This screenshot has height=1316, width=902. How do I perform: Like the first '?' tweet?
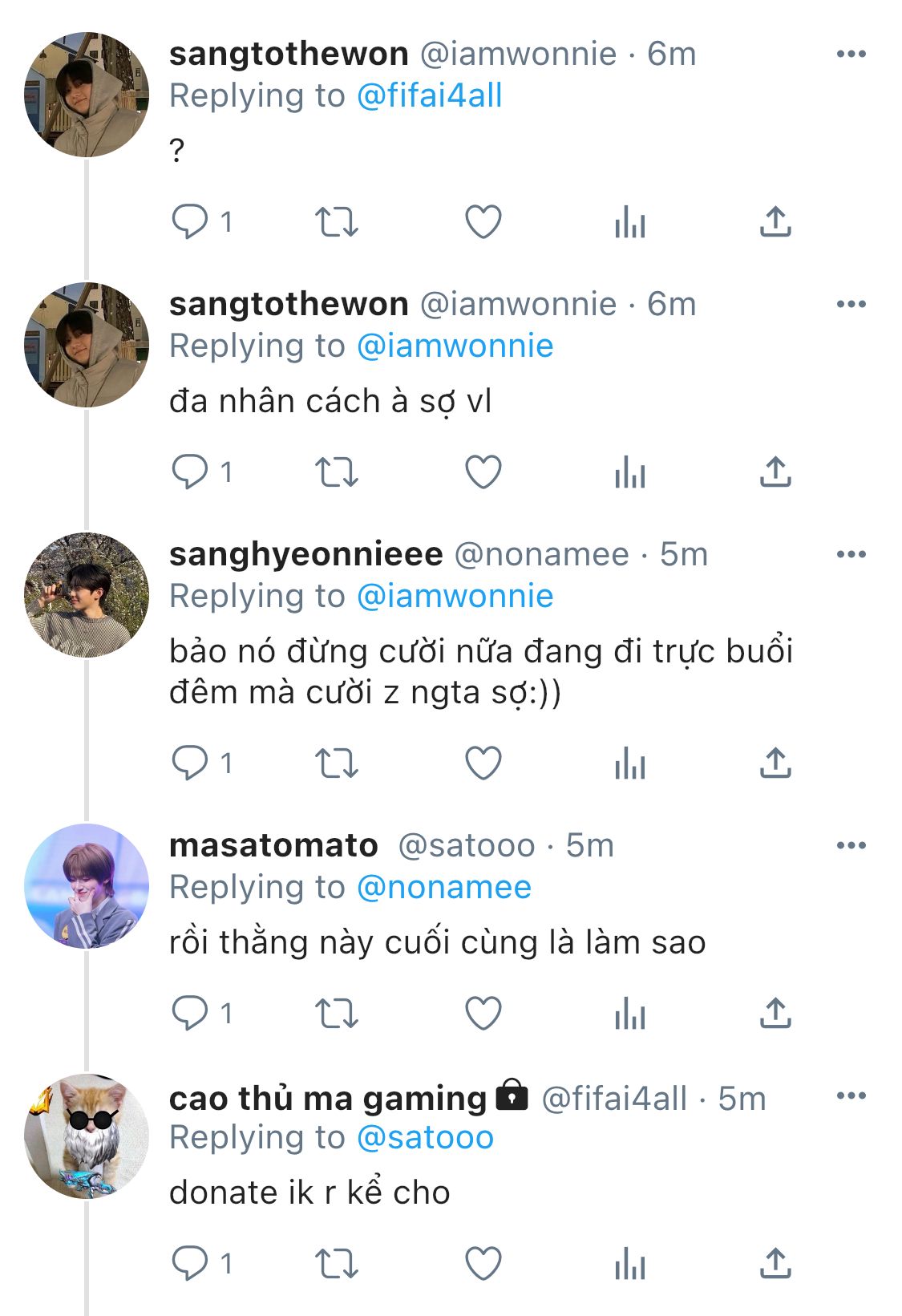pos(483,222)
